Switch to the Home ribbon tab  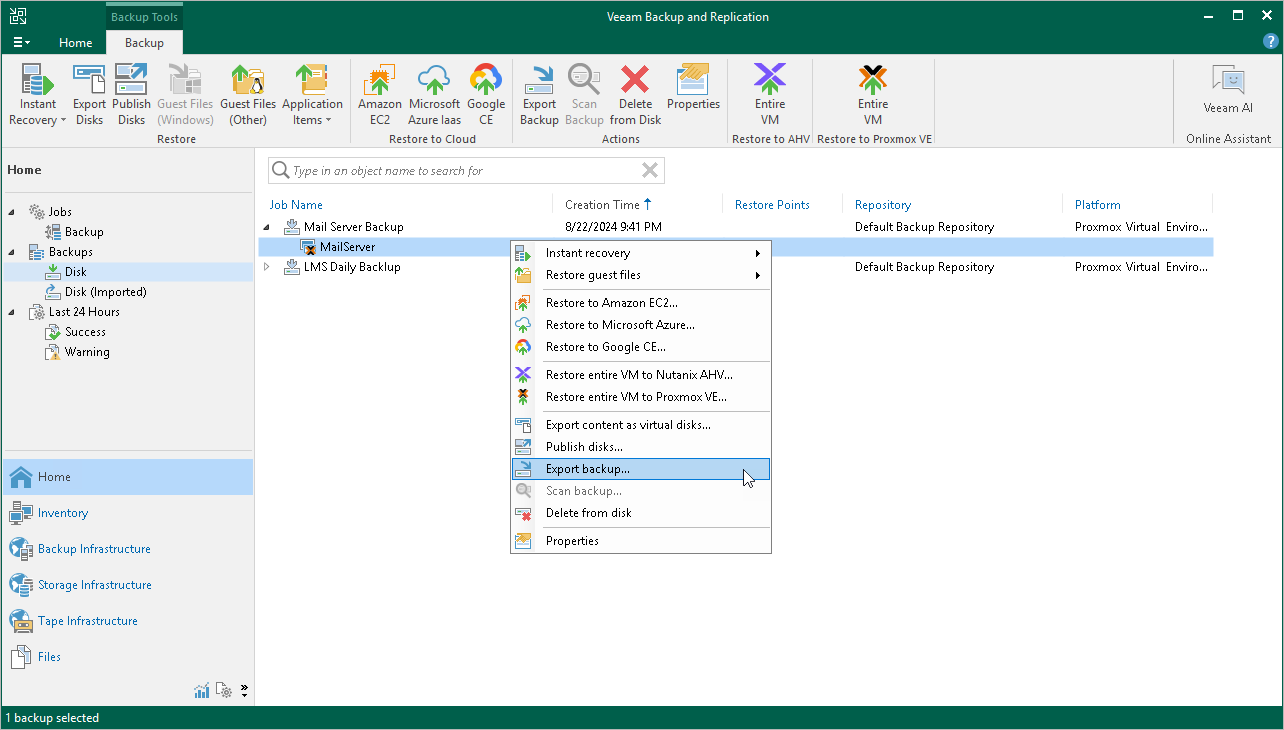tap(76, 43)
